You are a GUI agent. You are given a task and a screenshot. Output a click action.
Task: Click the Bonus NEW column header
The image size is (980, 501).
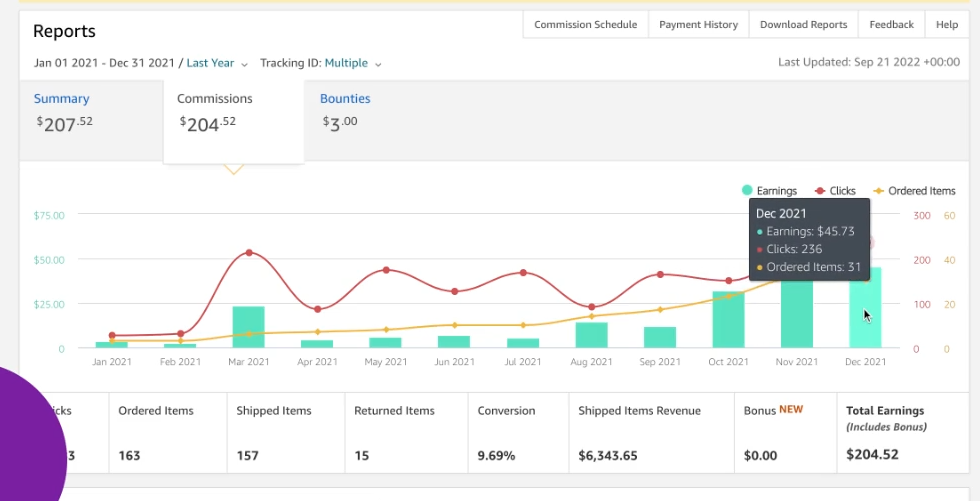773,410
